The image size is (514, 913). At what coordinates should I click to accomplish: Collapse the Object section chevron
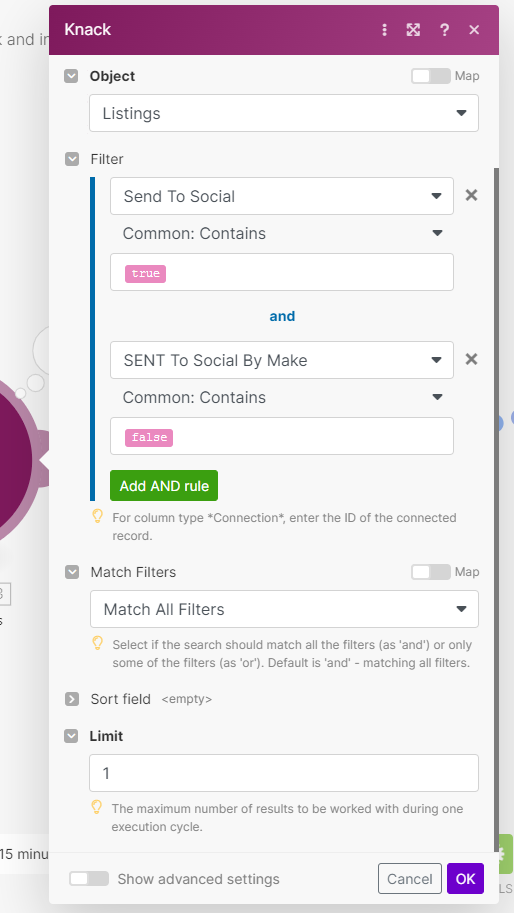[71, 76]
